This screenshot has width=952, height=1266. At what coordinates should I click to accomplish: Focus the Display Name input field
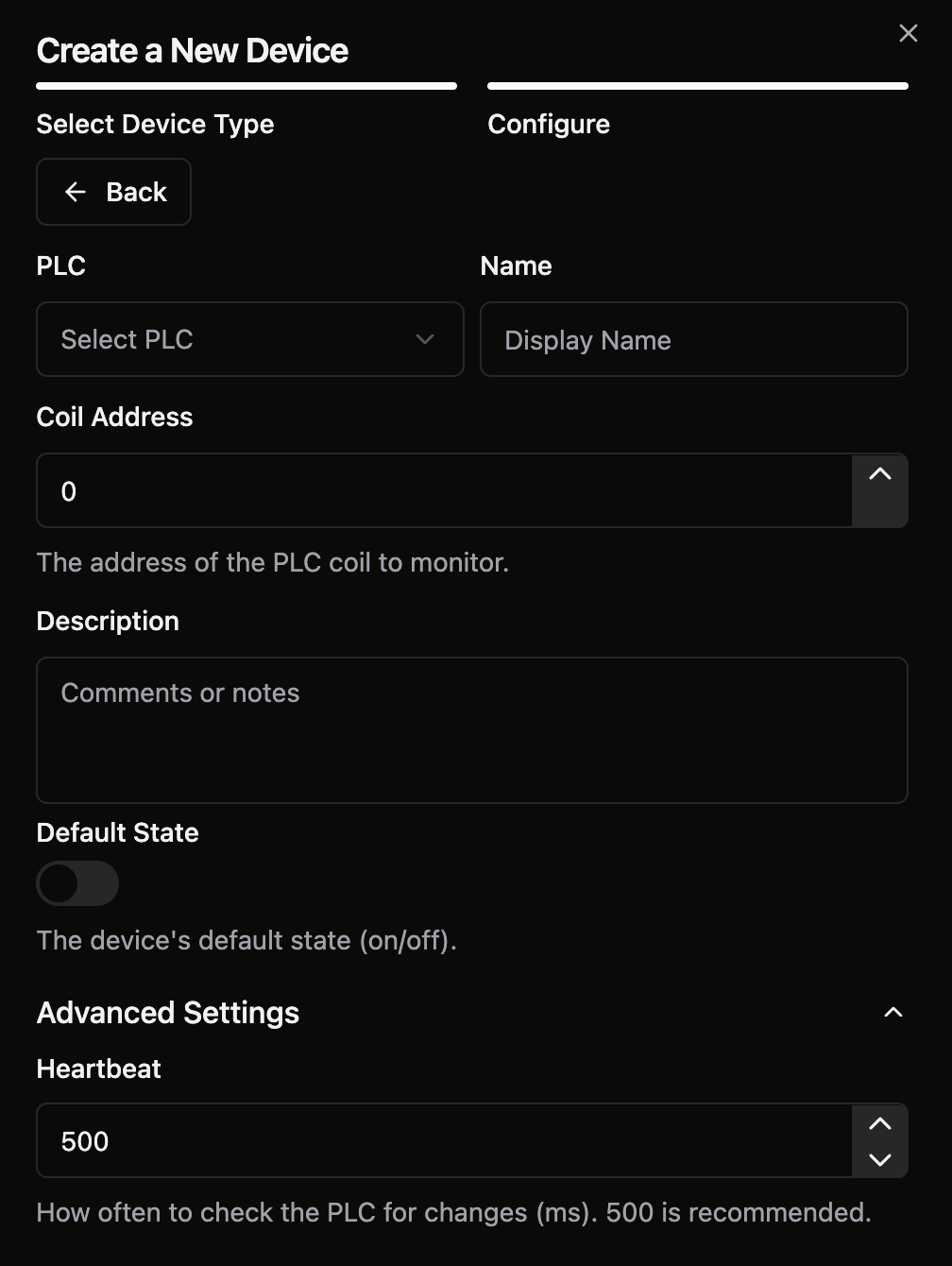(694, 339)
